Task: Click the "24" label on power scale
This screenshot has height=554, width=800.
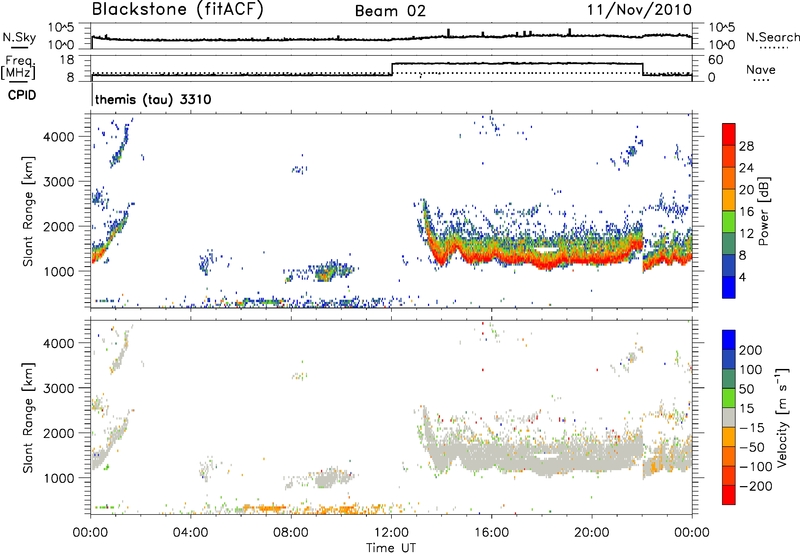Action: pyautogui.click(x=746, y=168)
